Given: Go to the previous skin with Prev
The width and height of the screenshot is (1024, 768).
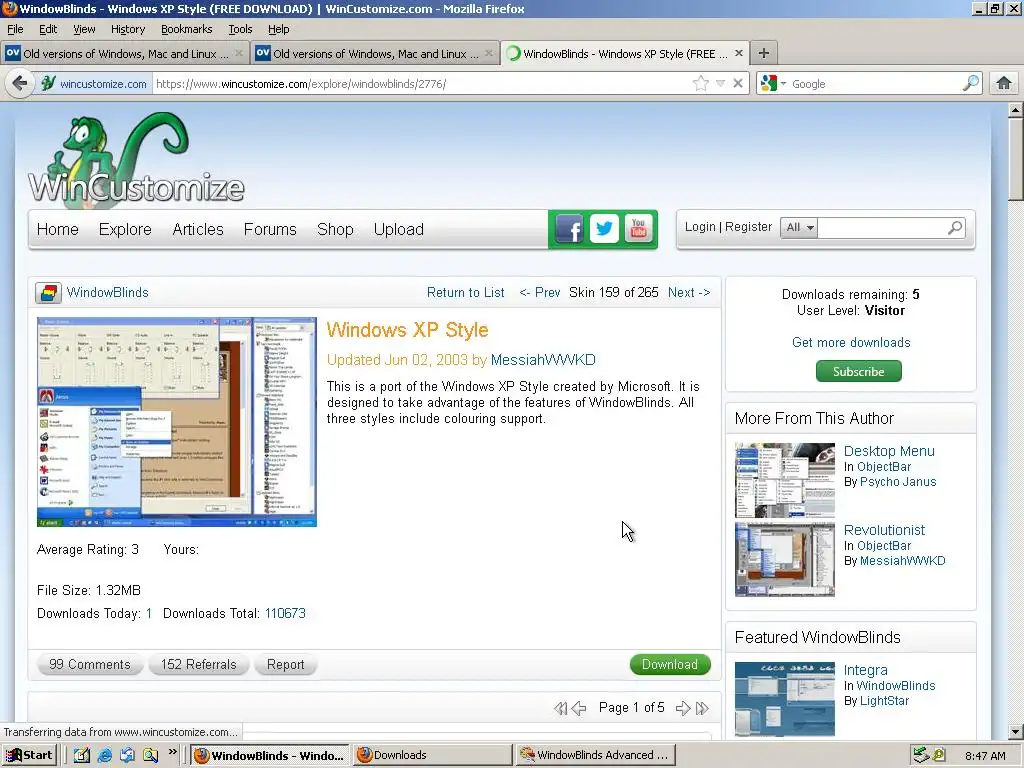Looking at the screenshot, I should click(540, 293).
